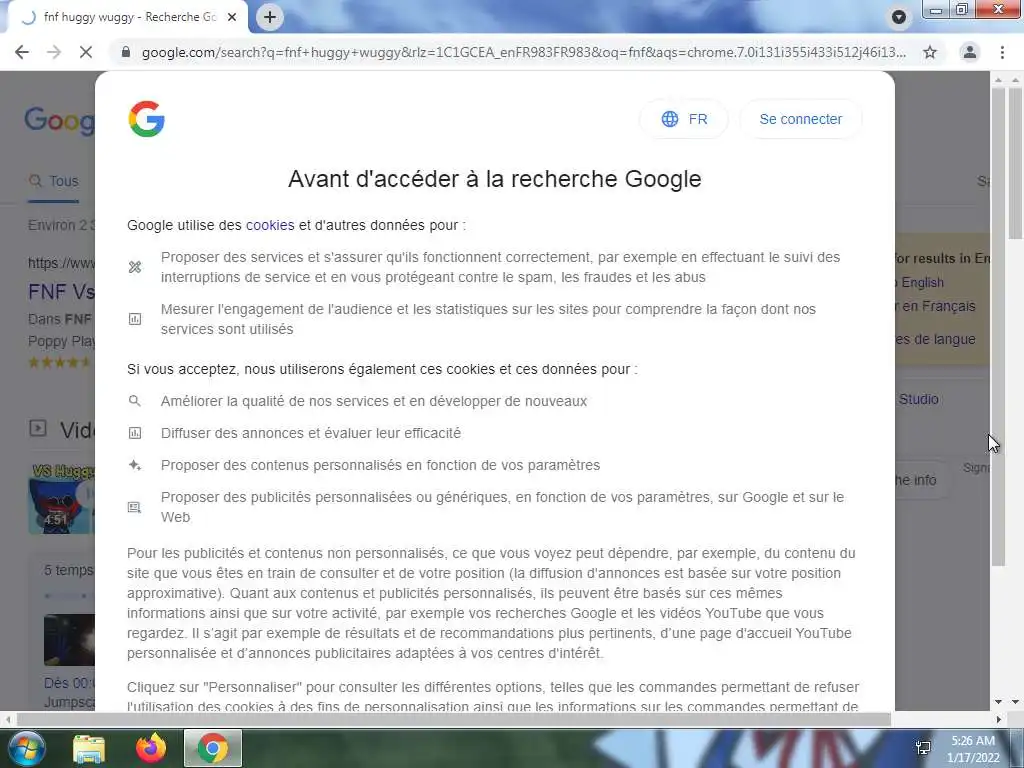Click the Se connecter button

click(x=801, y=119)
